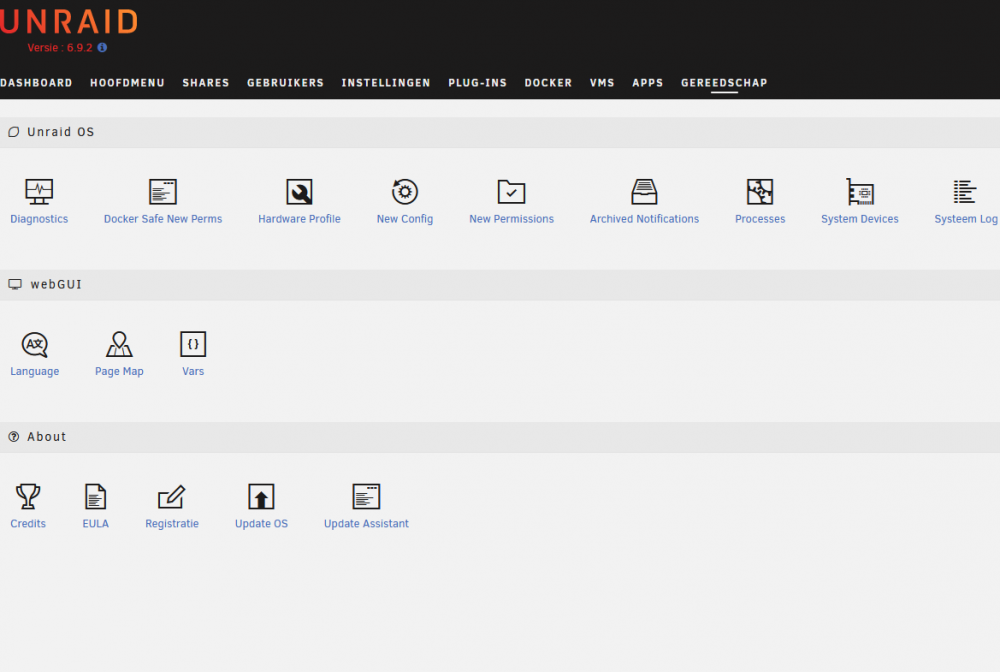This screenshot has height=672, width=1000.
Task: Open the Credits trophy icon
Action: pos(27,496)
